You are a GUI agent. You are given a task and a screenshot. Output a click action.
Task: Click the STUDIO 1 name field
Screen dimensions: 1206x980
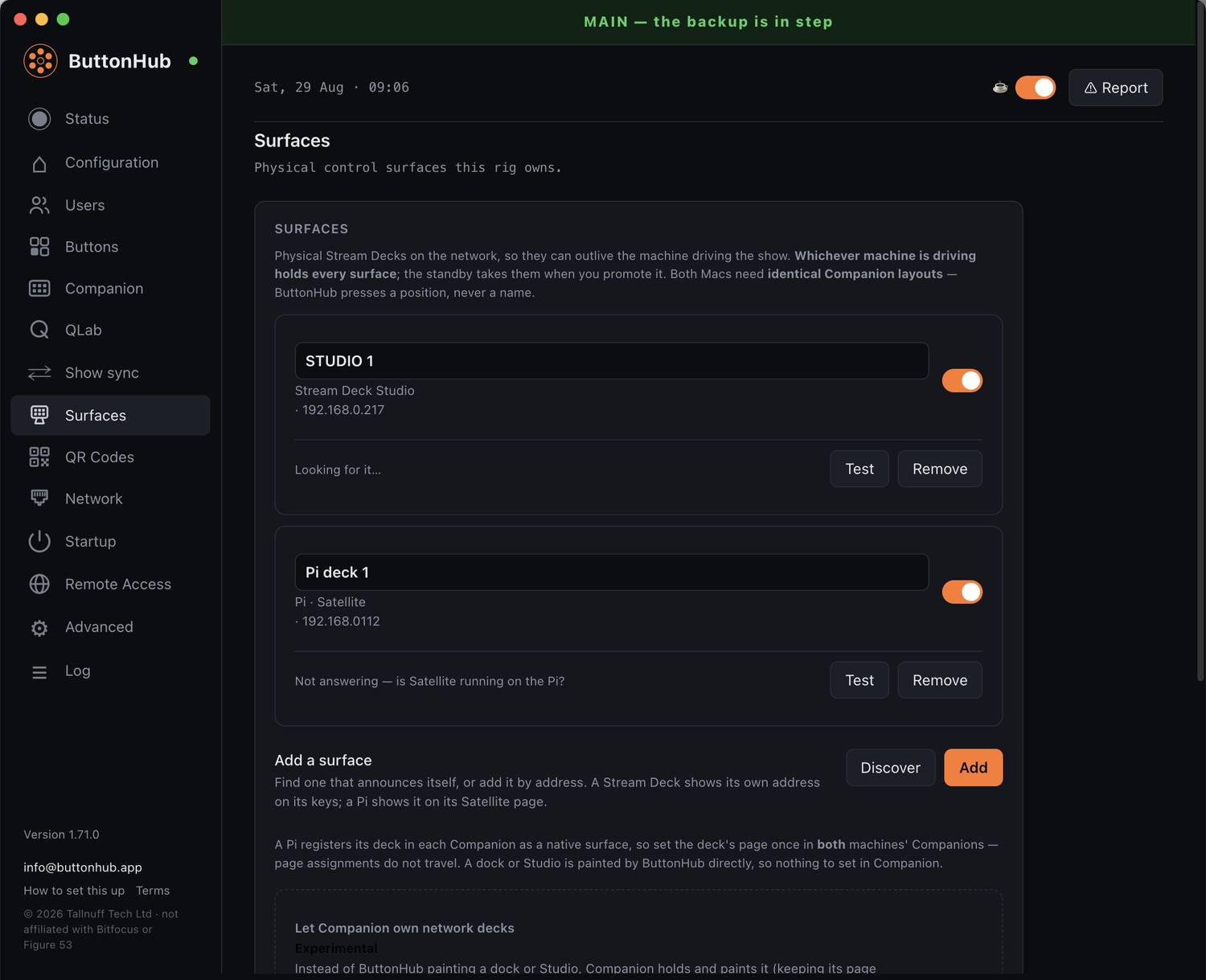coord(612,361)
